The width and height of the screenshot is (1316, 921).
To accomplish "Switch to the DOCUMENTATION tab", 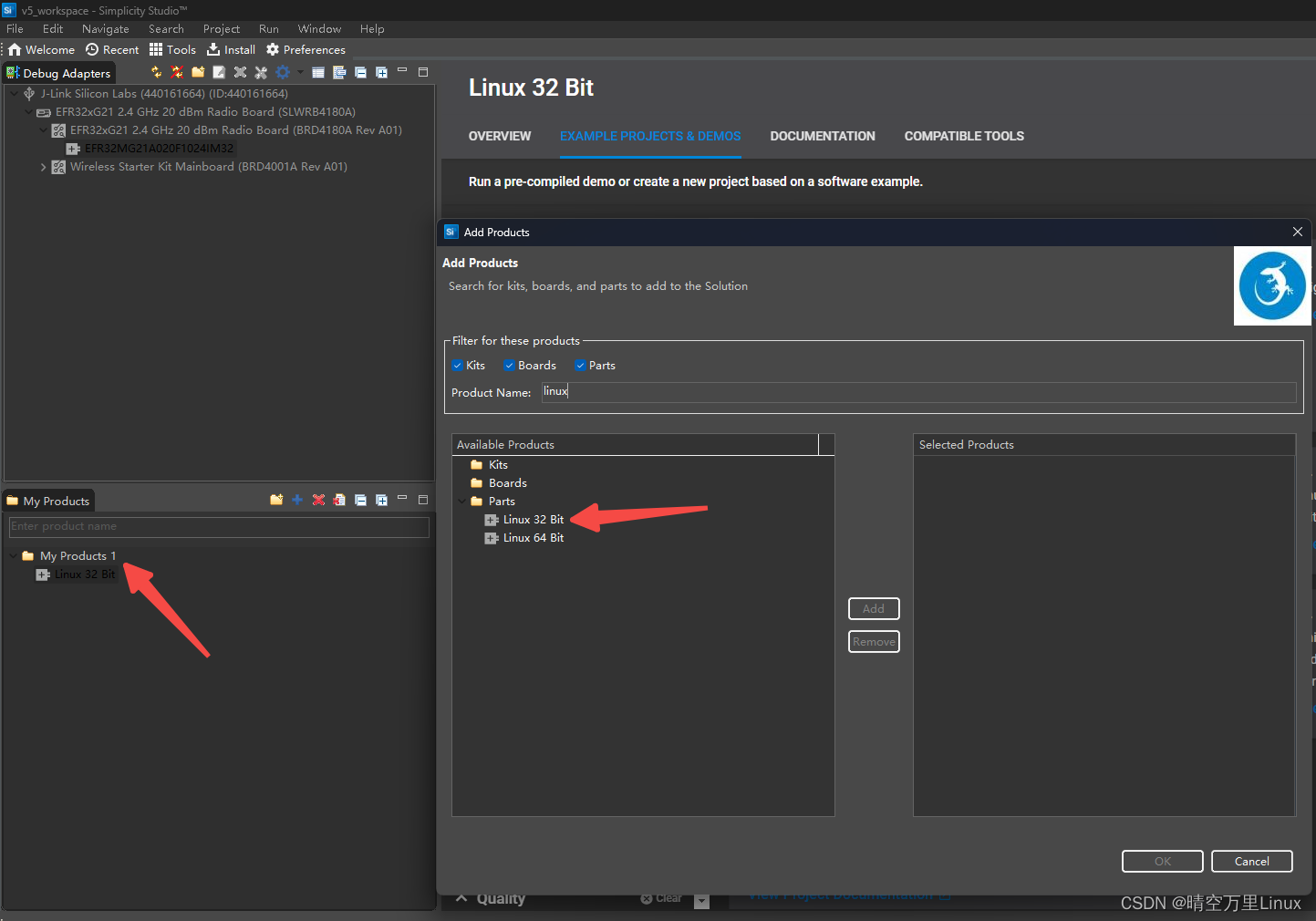I will tap(823, 136).
